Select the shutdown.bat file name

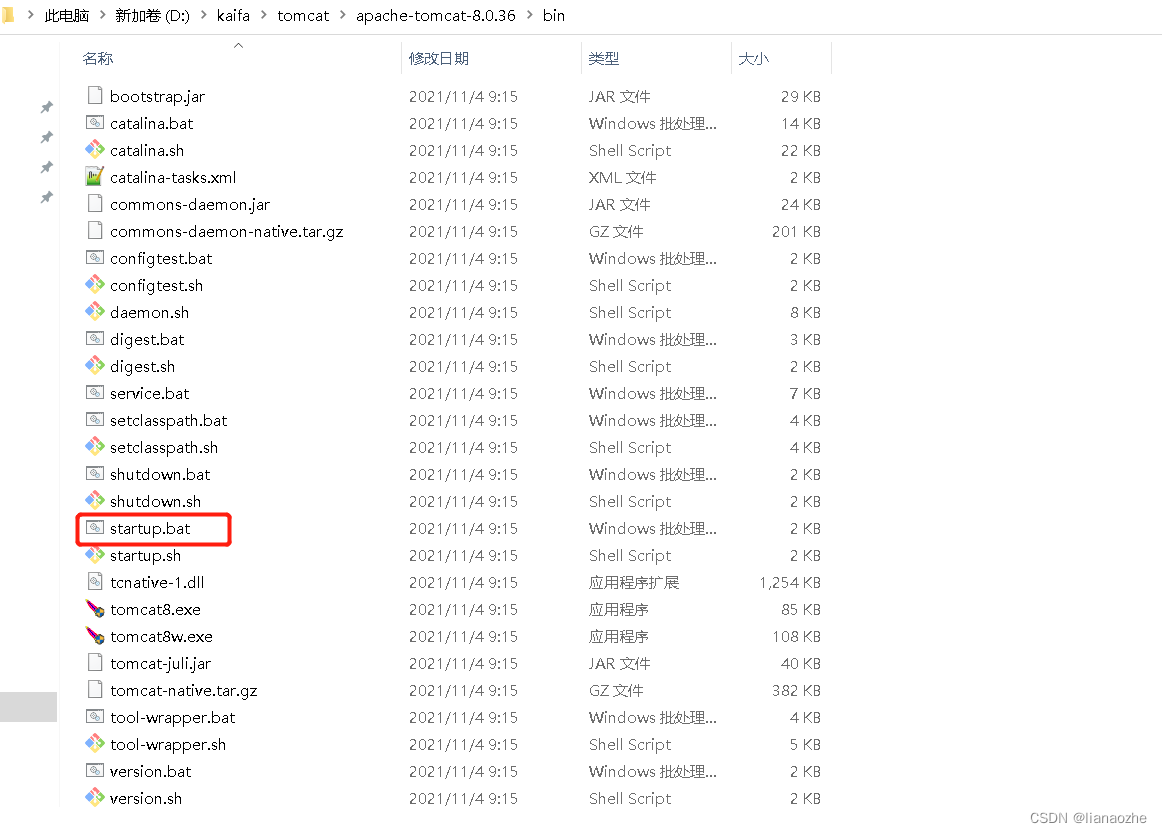(160, 474)
